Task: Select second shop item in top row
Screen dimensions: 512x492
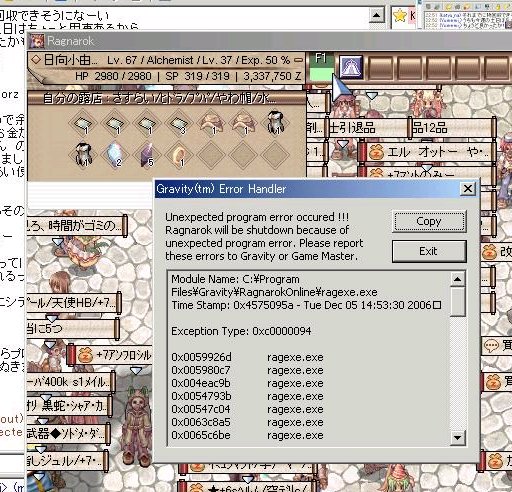Action: pos(115,124)
